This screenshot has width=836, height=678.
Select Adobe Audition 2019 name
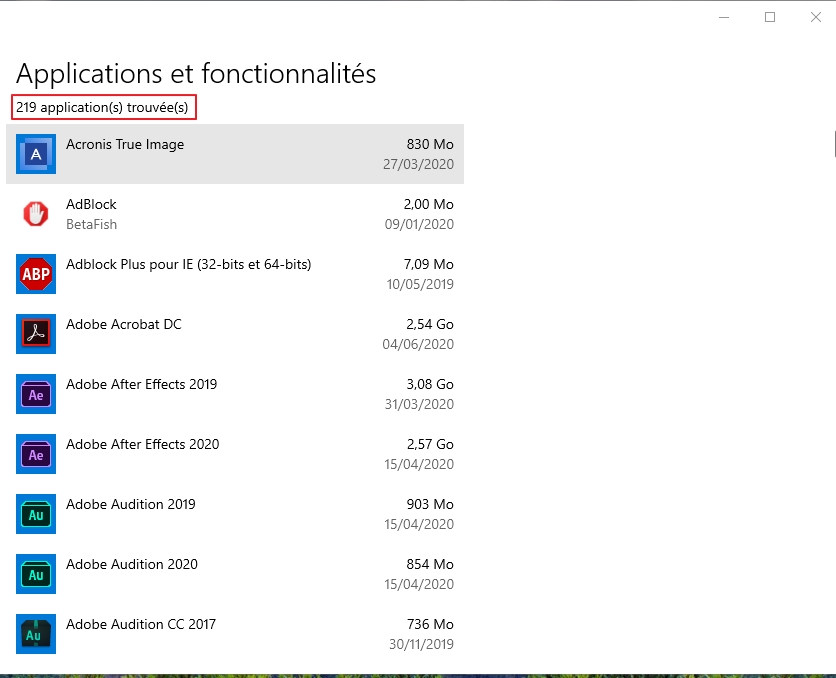click(x=131, y=504)
